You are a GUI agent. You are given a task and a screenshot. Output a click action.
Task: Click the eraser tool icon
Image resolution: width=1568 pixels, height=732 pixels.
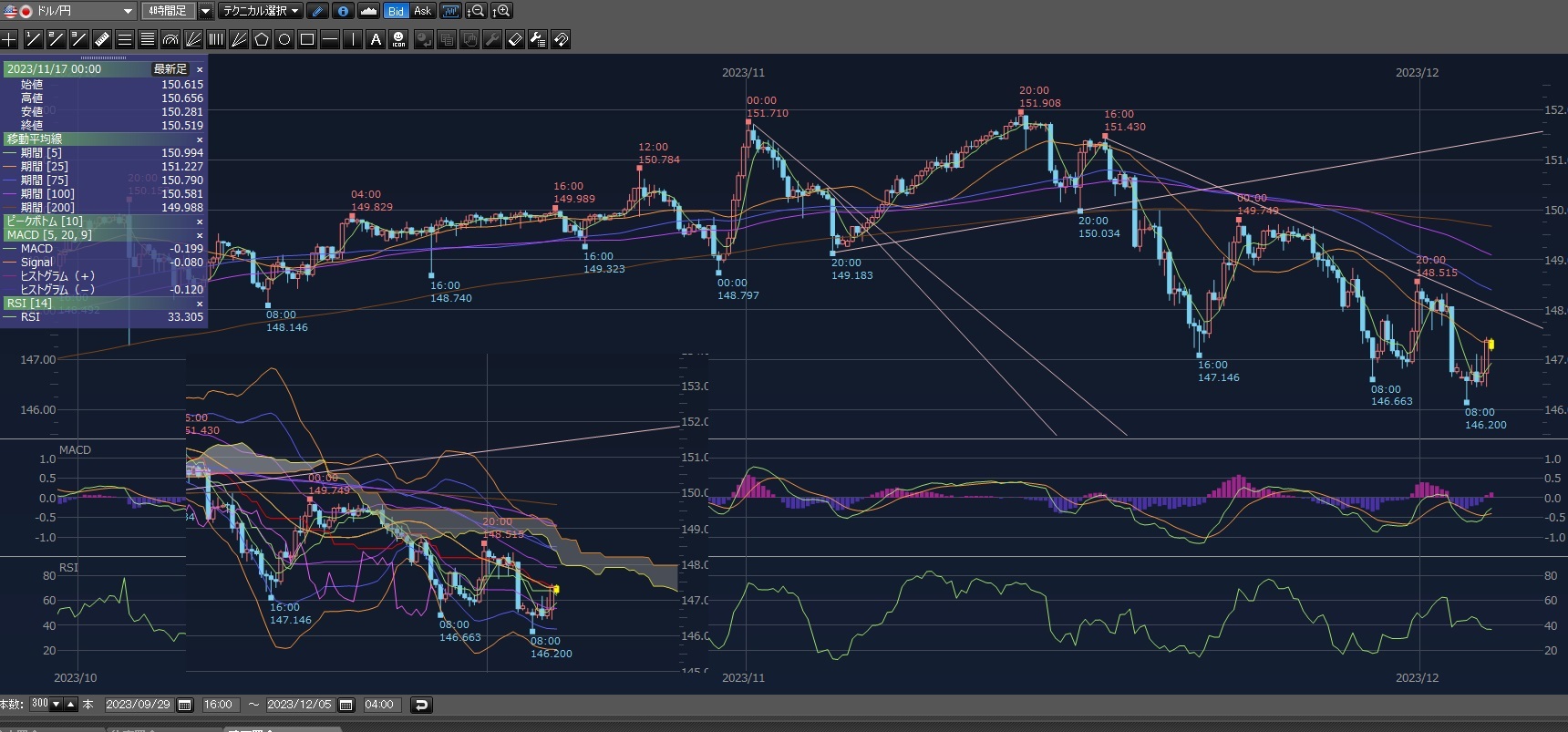click(x=515, y=39)
